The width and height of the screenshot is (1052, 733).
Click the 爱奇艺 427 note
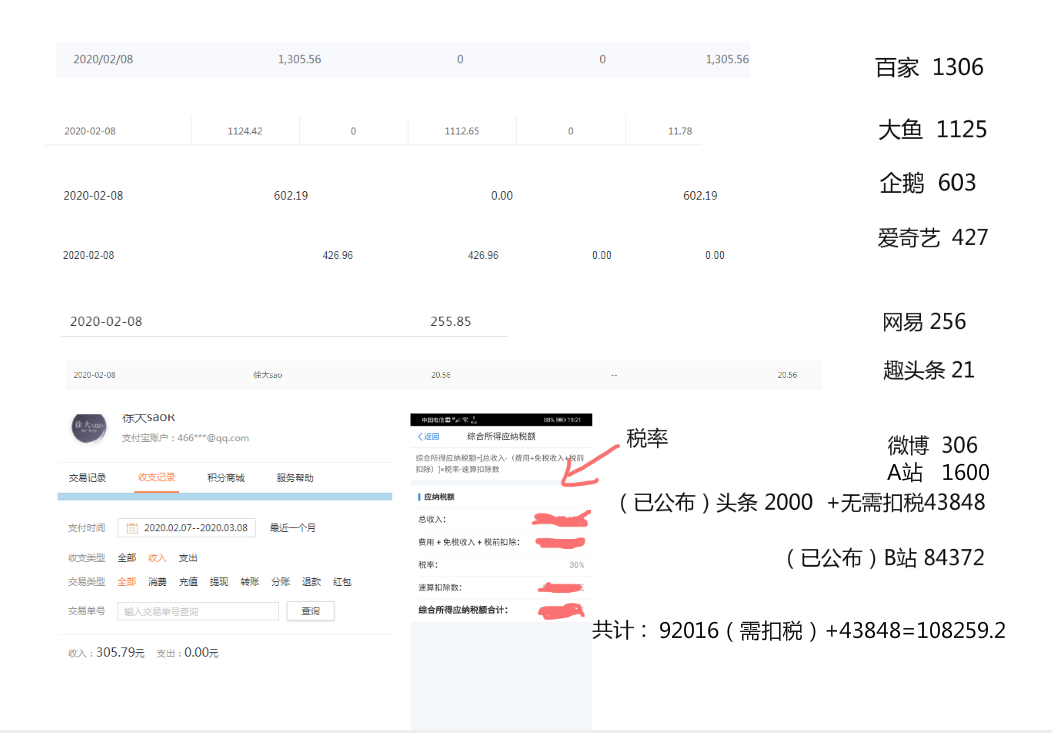tap(933, 237)
